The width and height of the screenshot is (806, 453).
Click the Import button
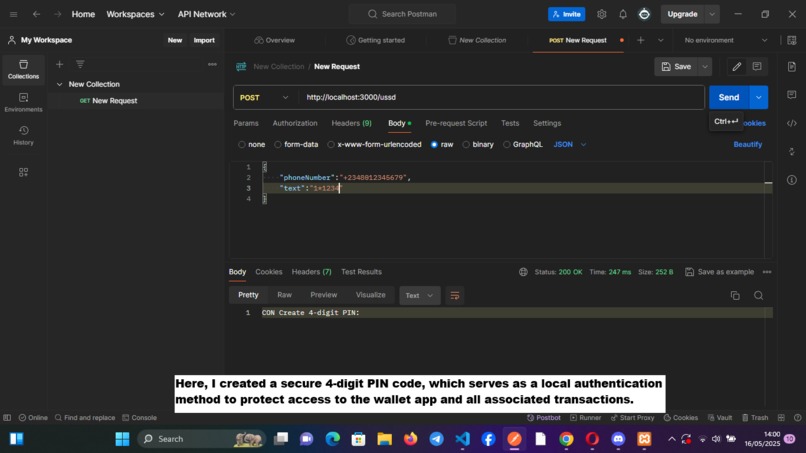click(204, 40)
